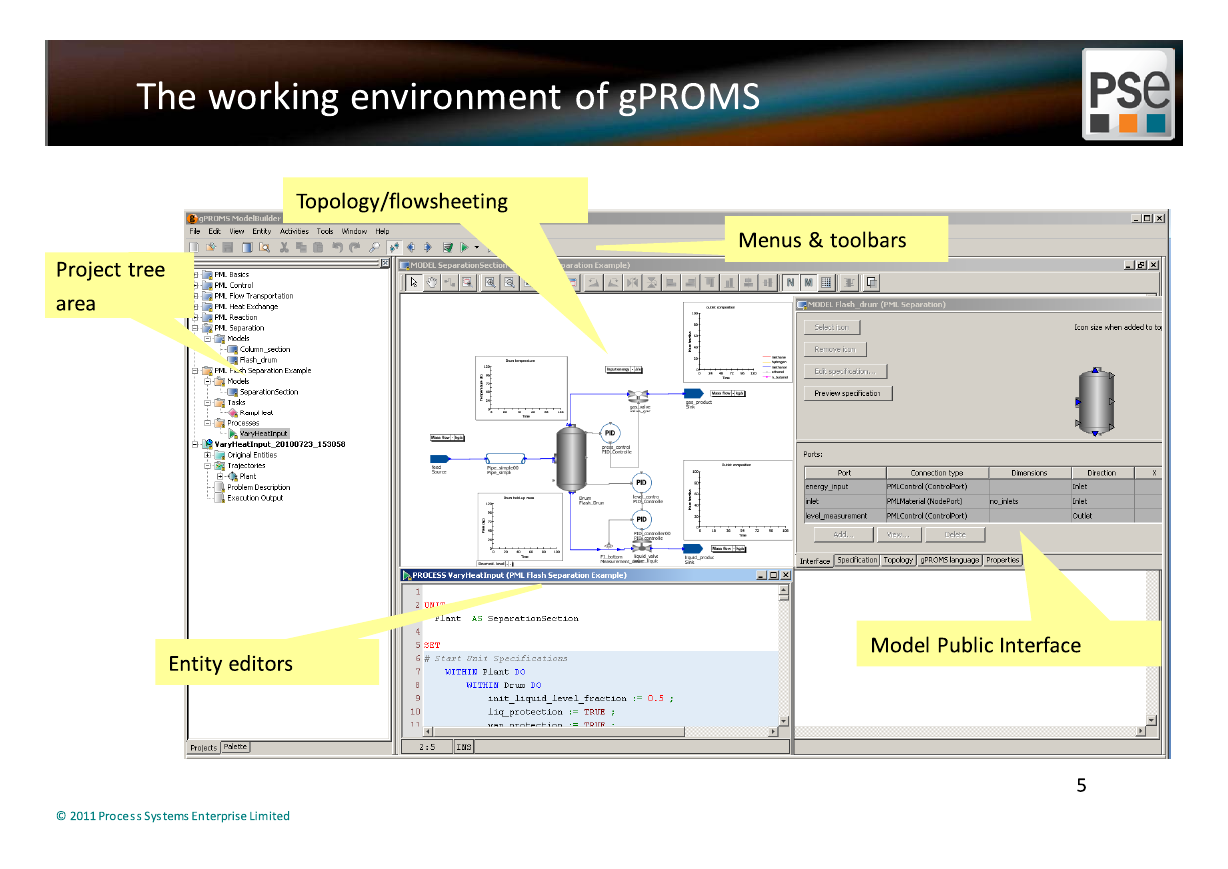Click the Find magnifier icon in main toolbar
1228x869 pixels.
click(x=374, y=246)
